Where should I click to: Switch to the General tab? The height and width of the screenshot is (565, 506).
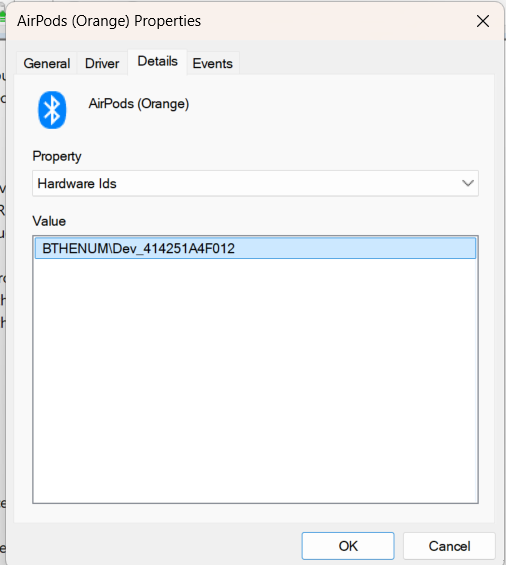[x=46, y=63]
